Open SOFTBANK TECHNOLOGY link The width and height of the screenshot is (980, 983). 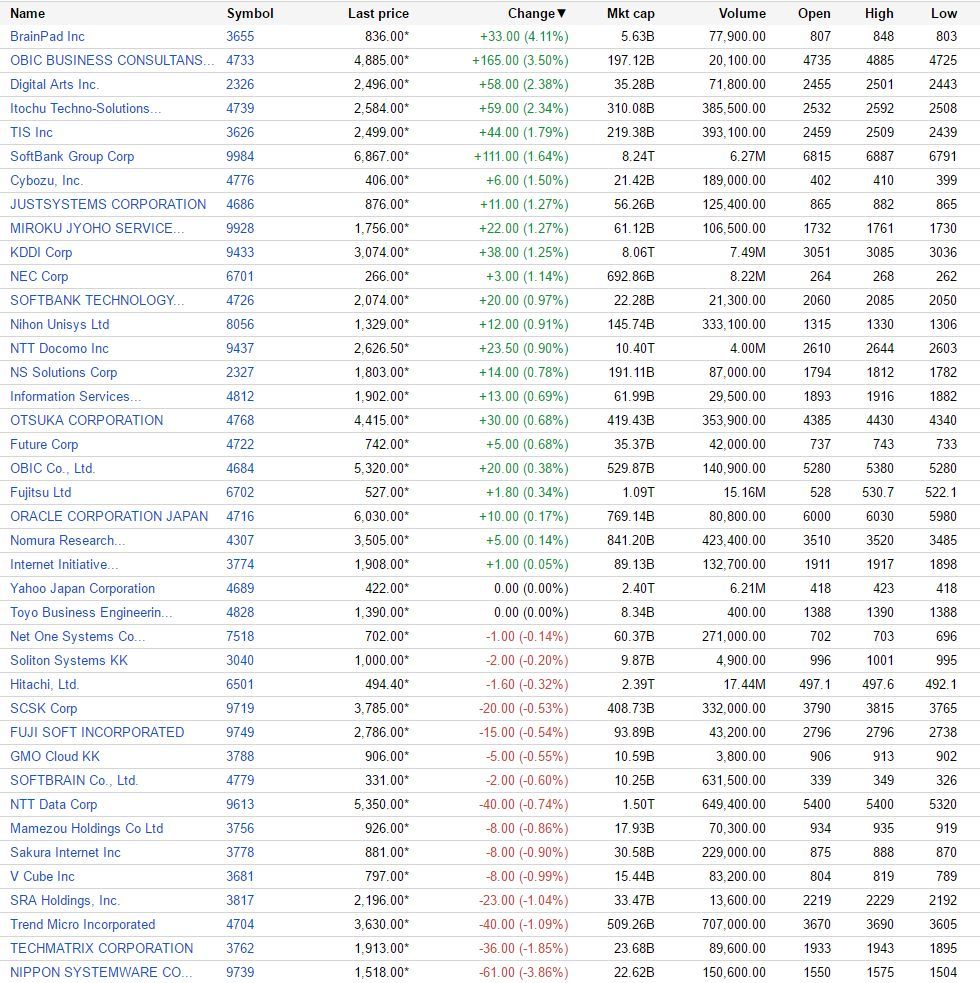click(x=97, y=300)
